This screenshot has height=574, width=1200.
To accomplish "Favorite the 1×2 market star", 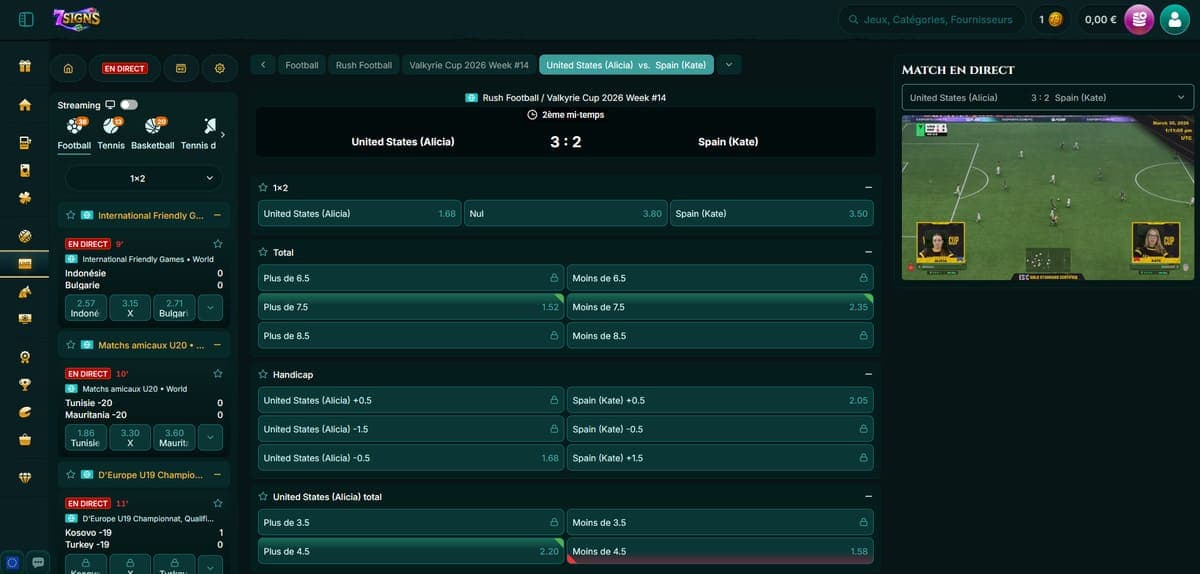I will click(263, 188).
